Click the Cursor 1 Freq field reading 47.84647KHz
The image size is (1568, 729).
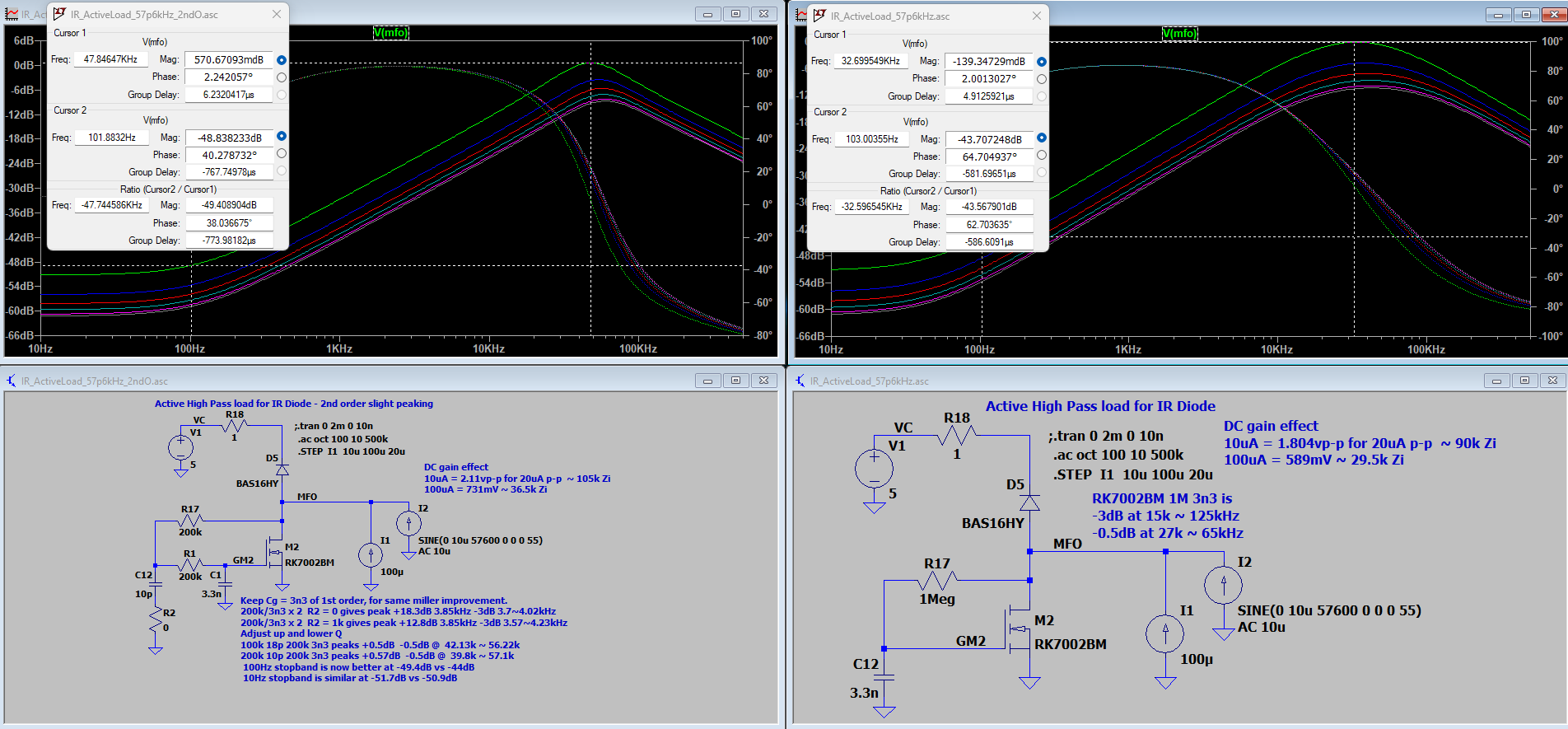110,59
